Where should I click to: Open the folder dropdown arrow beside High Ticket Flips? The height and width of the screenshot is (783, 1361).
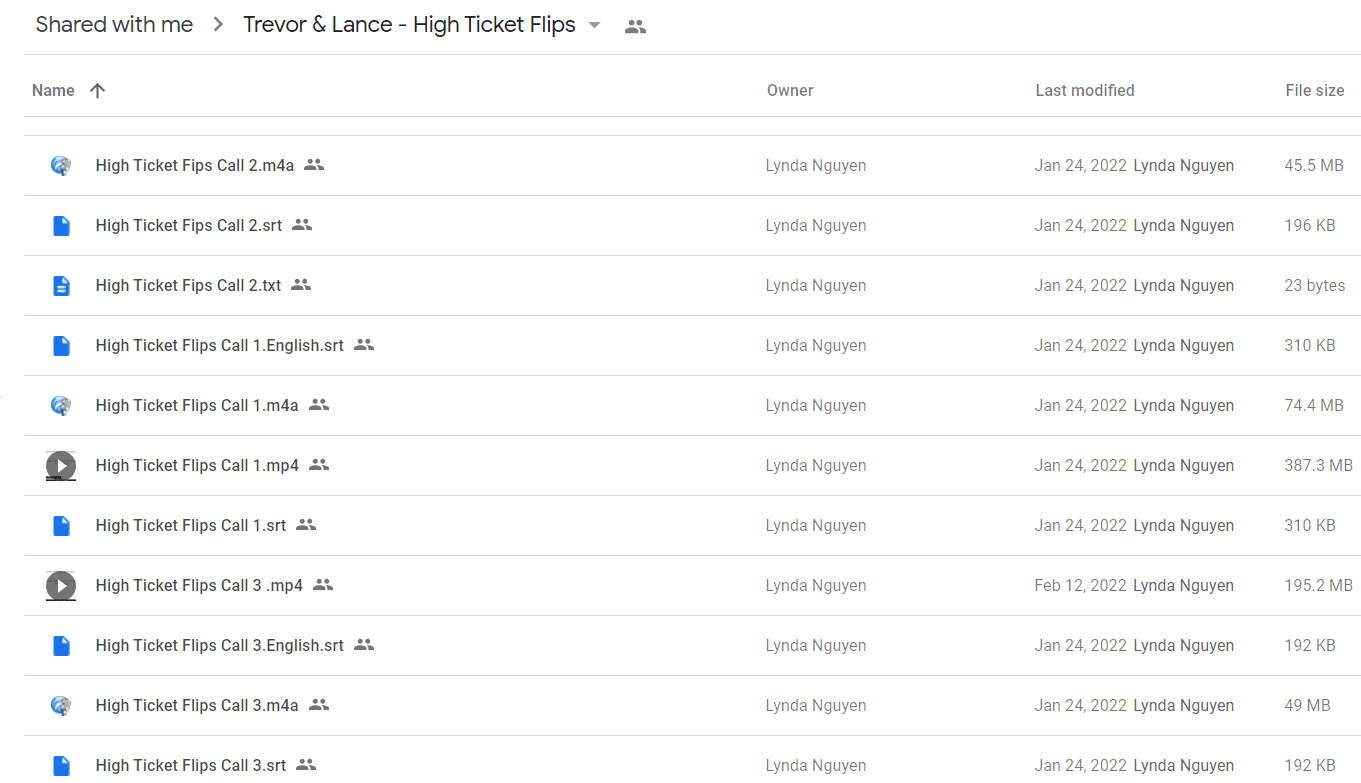pyautogui.click(x=594, y=26)
